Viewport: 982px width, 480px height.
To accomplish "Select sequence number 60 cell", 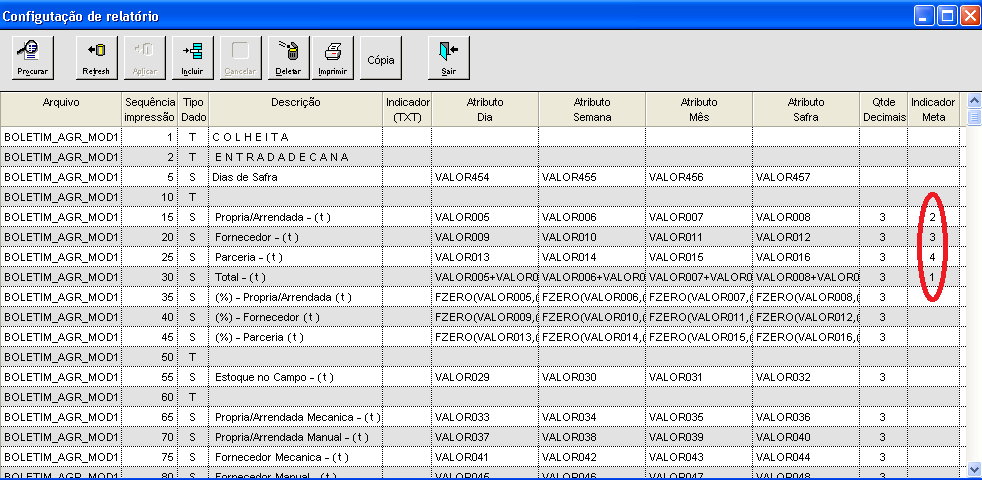I will click(x=150, y=397).
